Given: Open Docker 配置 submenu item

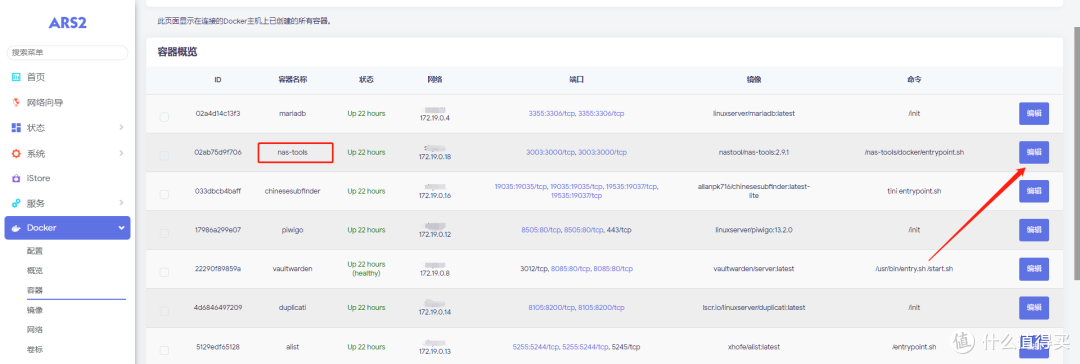Looking at the screenshot, I should (34, 251).
